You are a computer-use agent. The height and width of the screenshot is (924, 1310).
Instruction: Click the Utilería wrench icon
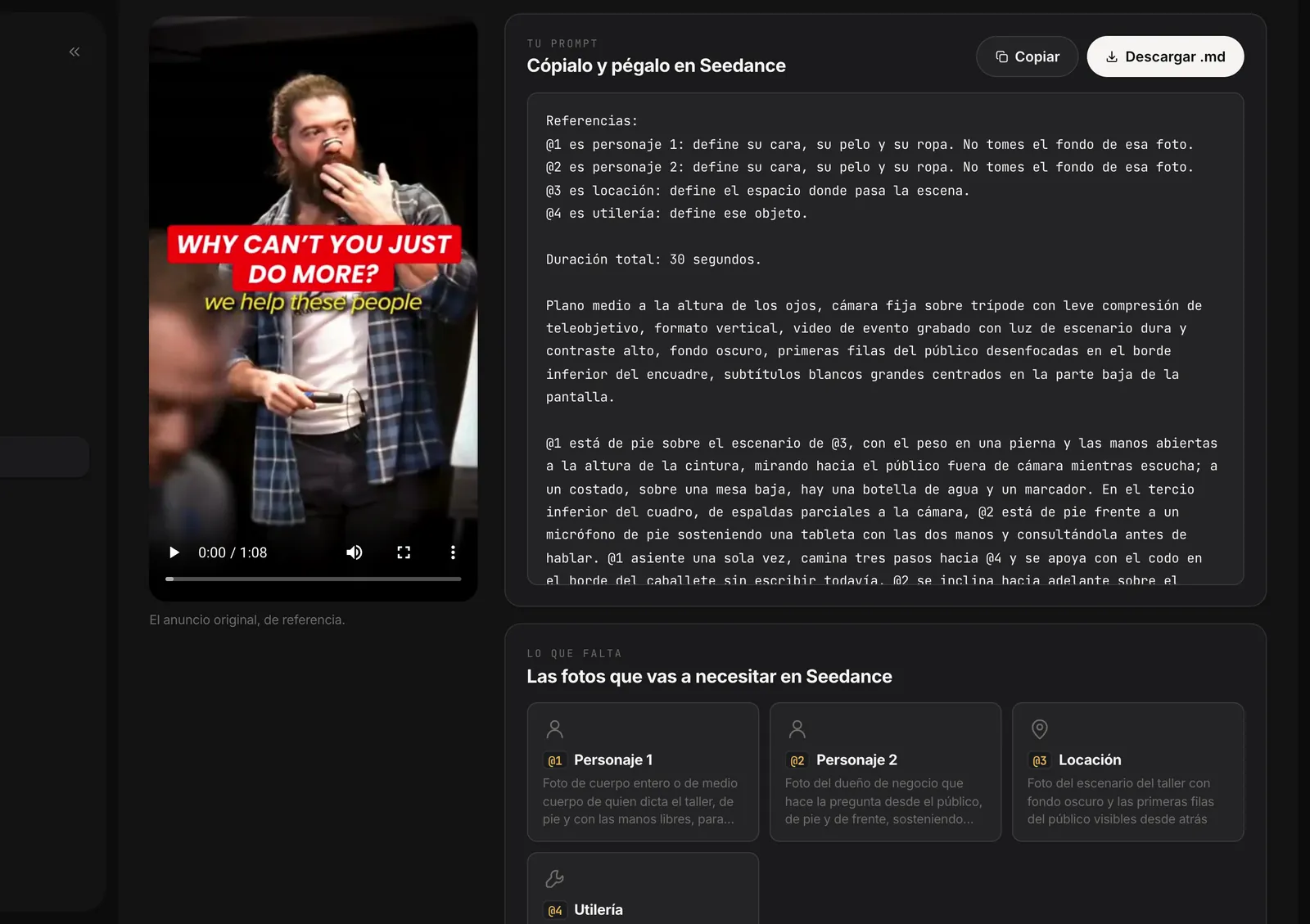click(x=554, y=879)
